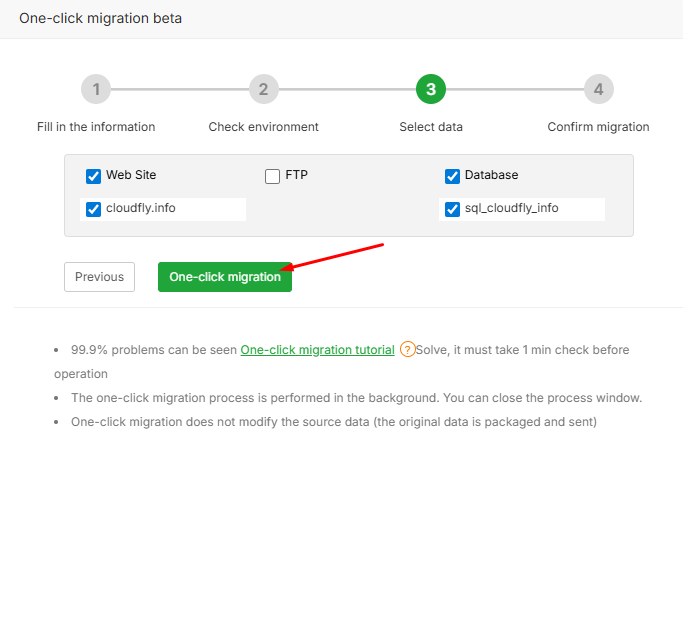Open the orange question mark help icon
Image resolution: width=683 pixels, height=642 pixels.
point(407,350)
